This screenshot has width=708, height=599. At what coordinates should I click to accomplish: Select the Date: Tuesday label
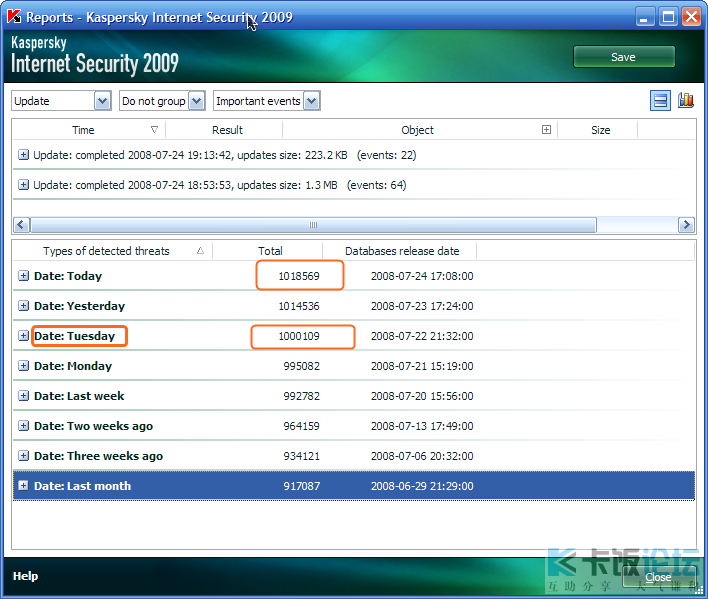click(75, 336)
